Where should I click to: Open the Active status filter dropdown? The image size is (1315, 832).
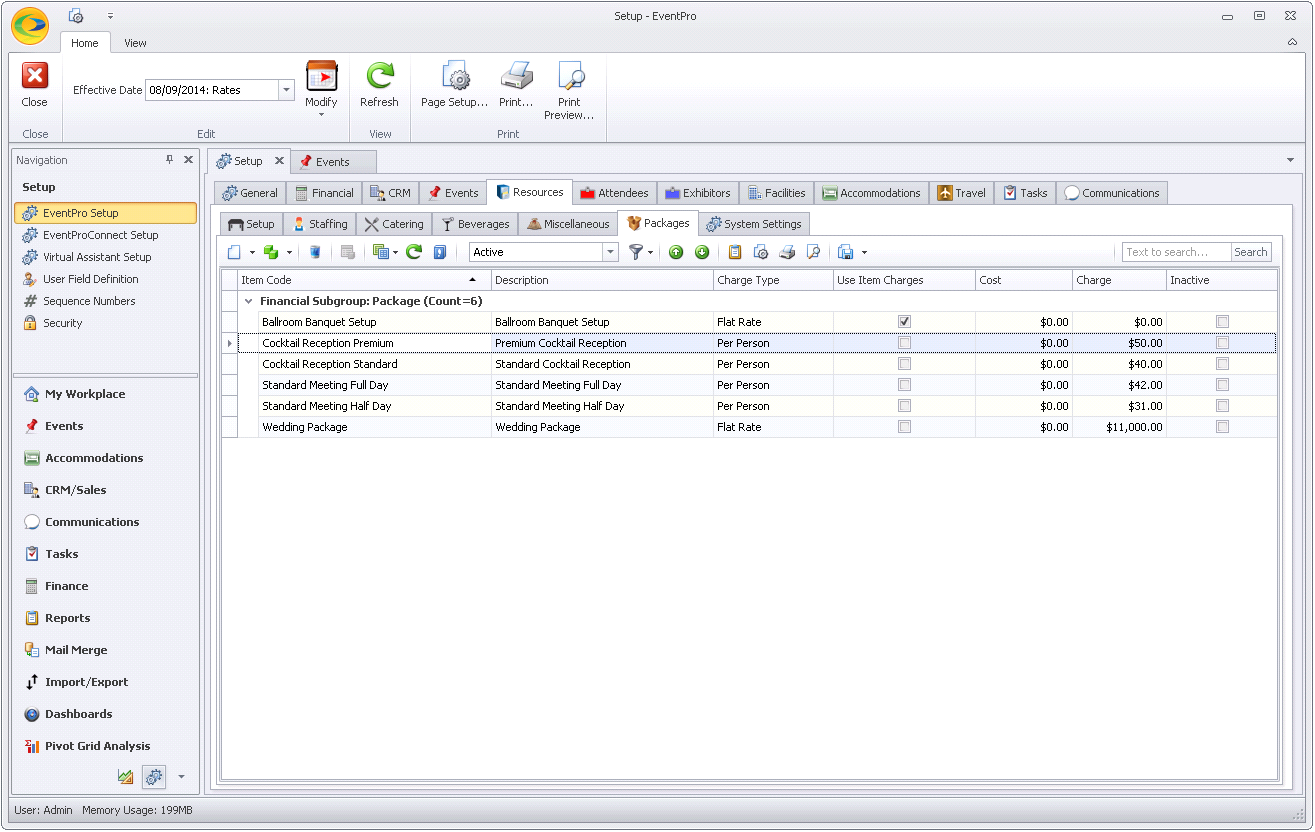tap(610, 252)
